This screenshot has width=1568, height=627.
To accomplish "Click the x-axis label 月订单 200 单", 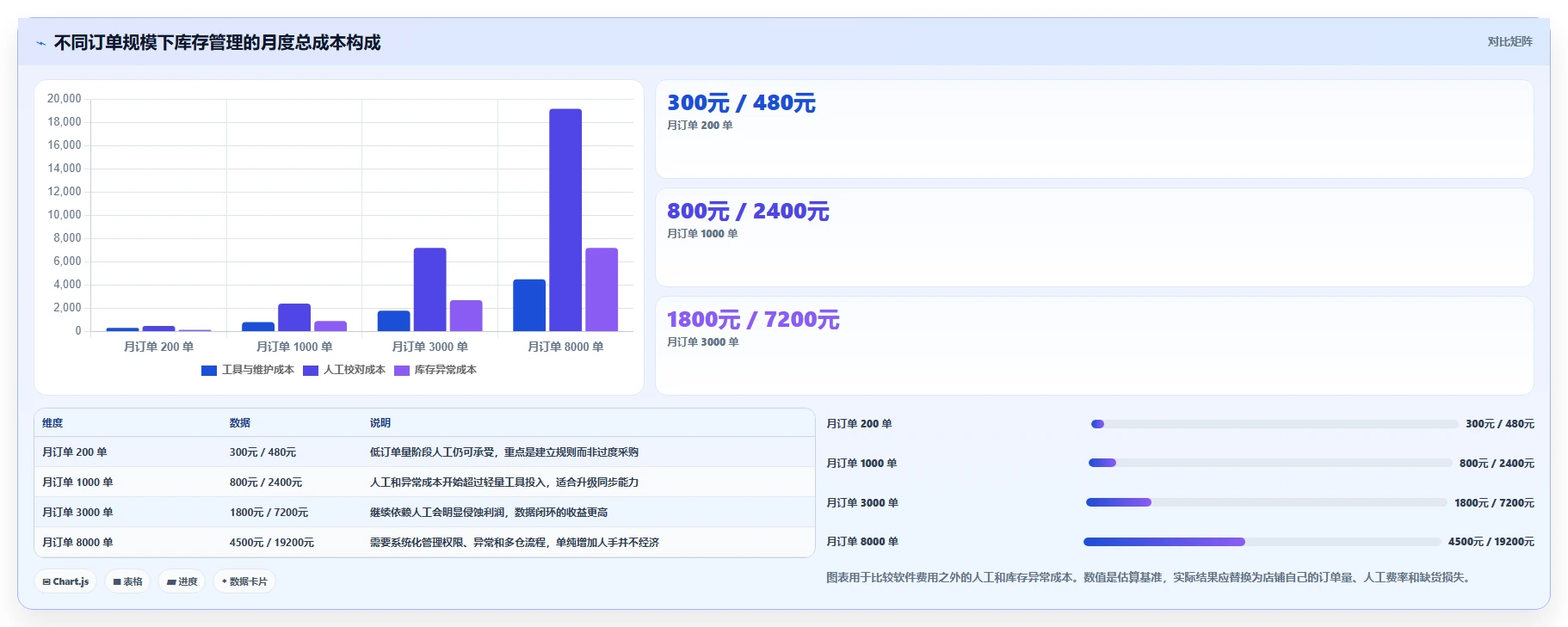I will (x=158, y=347).
